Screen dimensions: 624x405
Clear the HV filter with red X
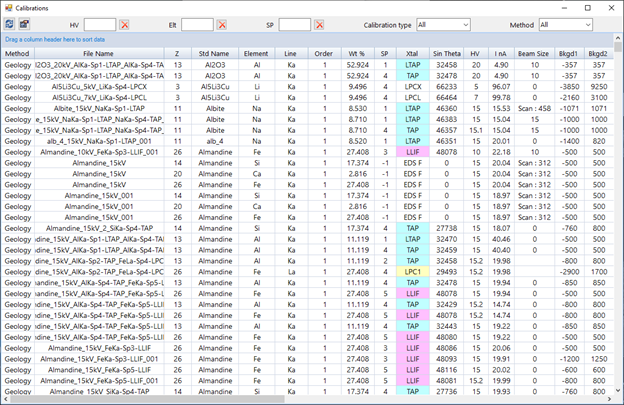[125, 25]
